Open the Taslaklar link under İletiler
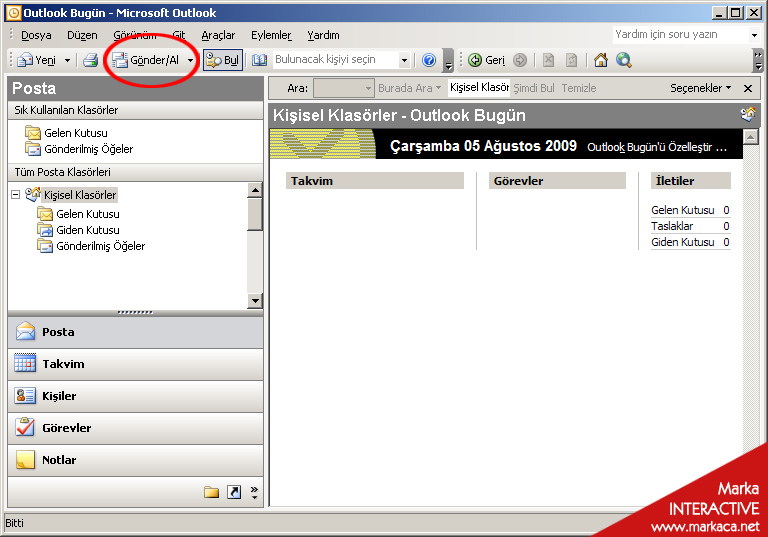Image resolution: width=768 pixels, height=537 pixels. pyautogui.click(x=672, y=226)
